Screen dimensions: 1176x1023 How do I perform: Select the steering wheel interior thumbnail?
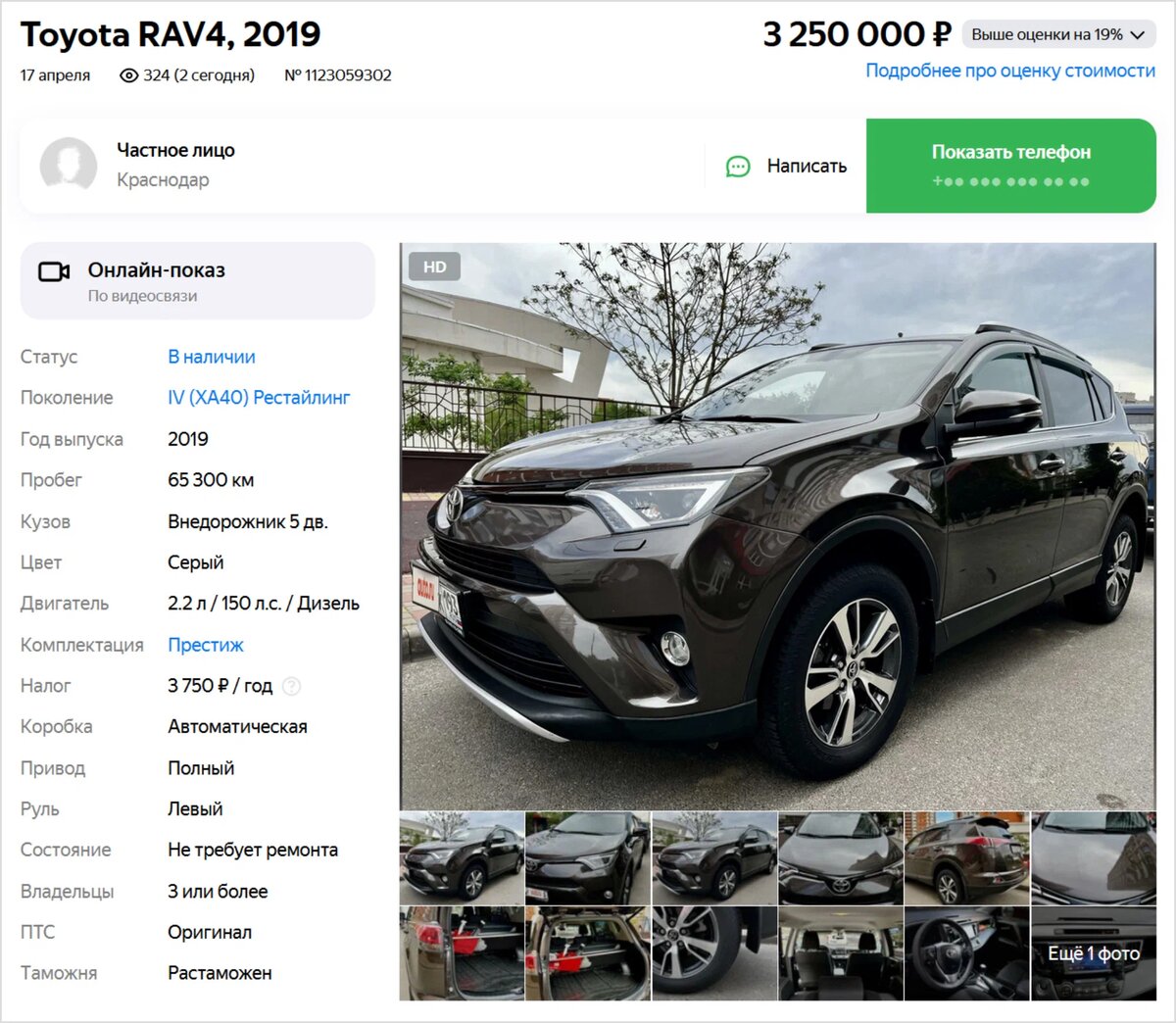click(x=966, y=953)
